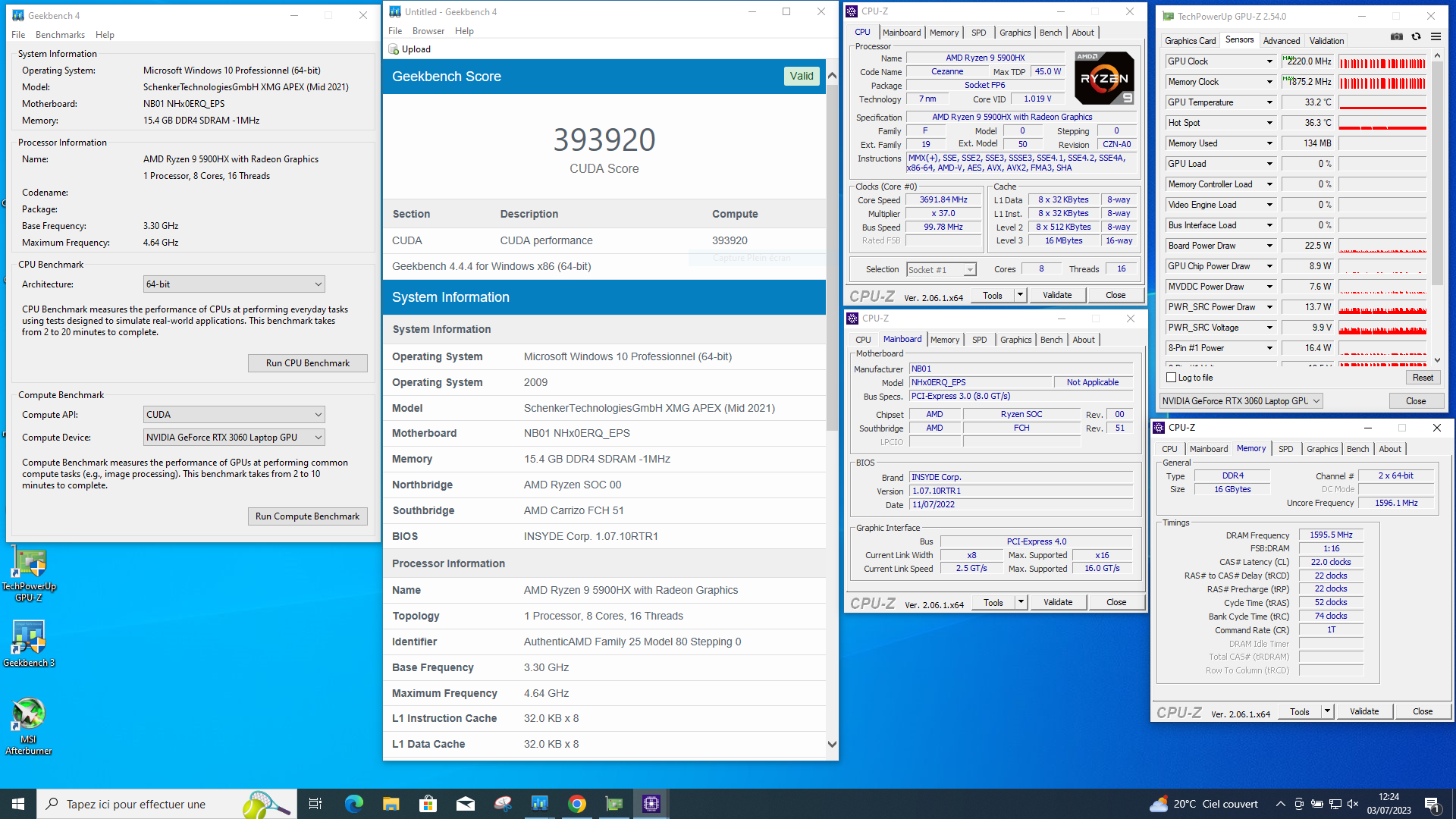Click the green Valid badge

pyautogui.click(x=801, y=76)
